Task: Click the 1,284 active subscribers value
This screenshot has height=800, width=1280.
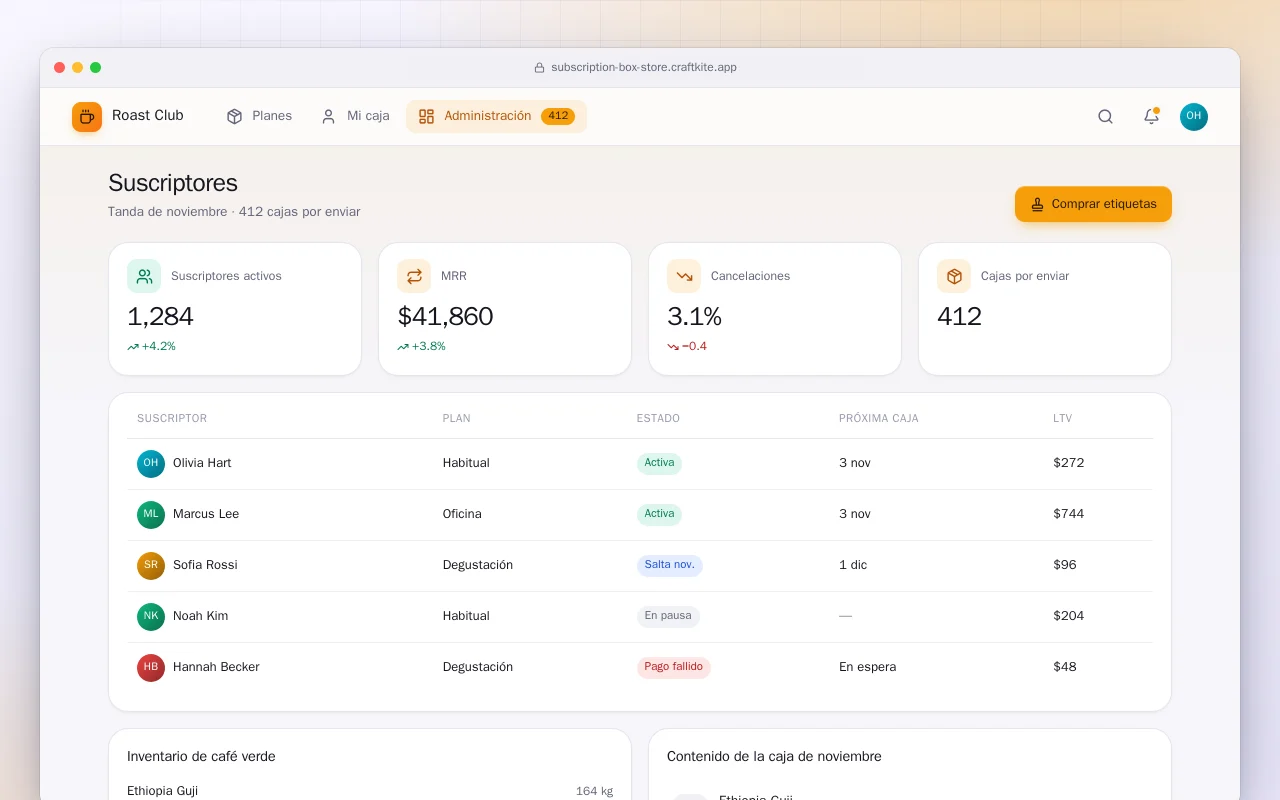Action: pyautogui.click(x=160, y=317)
